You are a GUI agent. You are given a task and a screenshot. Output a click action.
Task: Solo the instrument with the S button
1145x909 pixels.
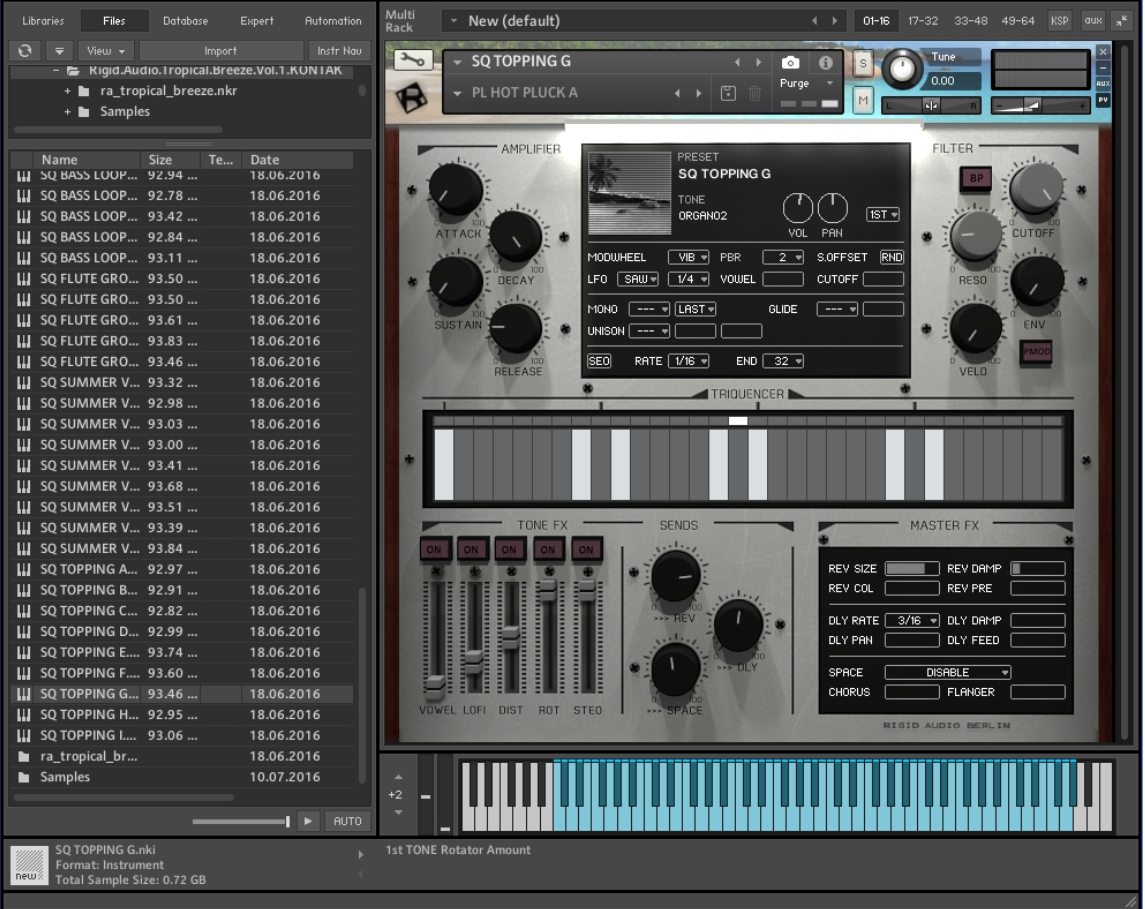pyautogui.click(x=862, y=64)
